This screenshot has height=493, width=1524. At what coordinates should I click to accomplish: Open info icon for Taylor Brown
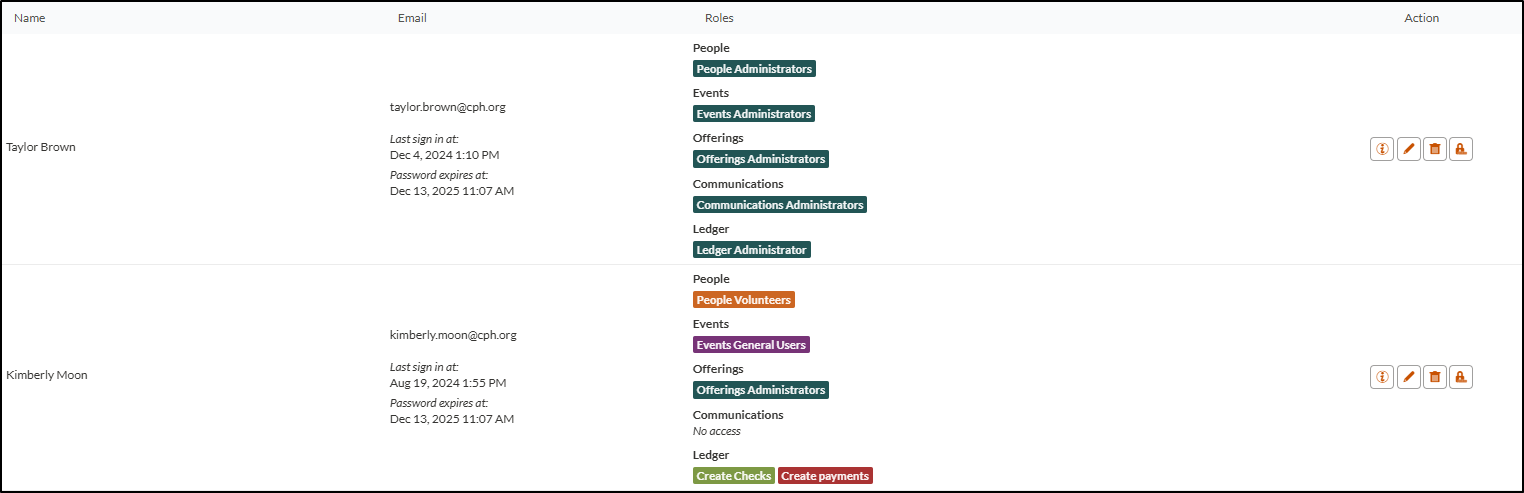[1382, 149]
